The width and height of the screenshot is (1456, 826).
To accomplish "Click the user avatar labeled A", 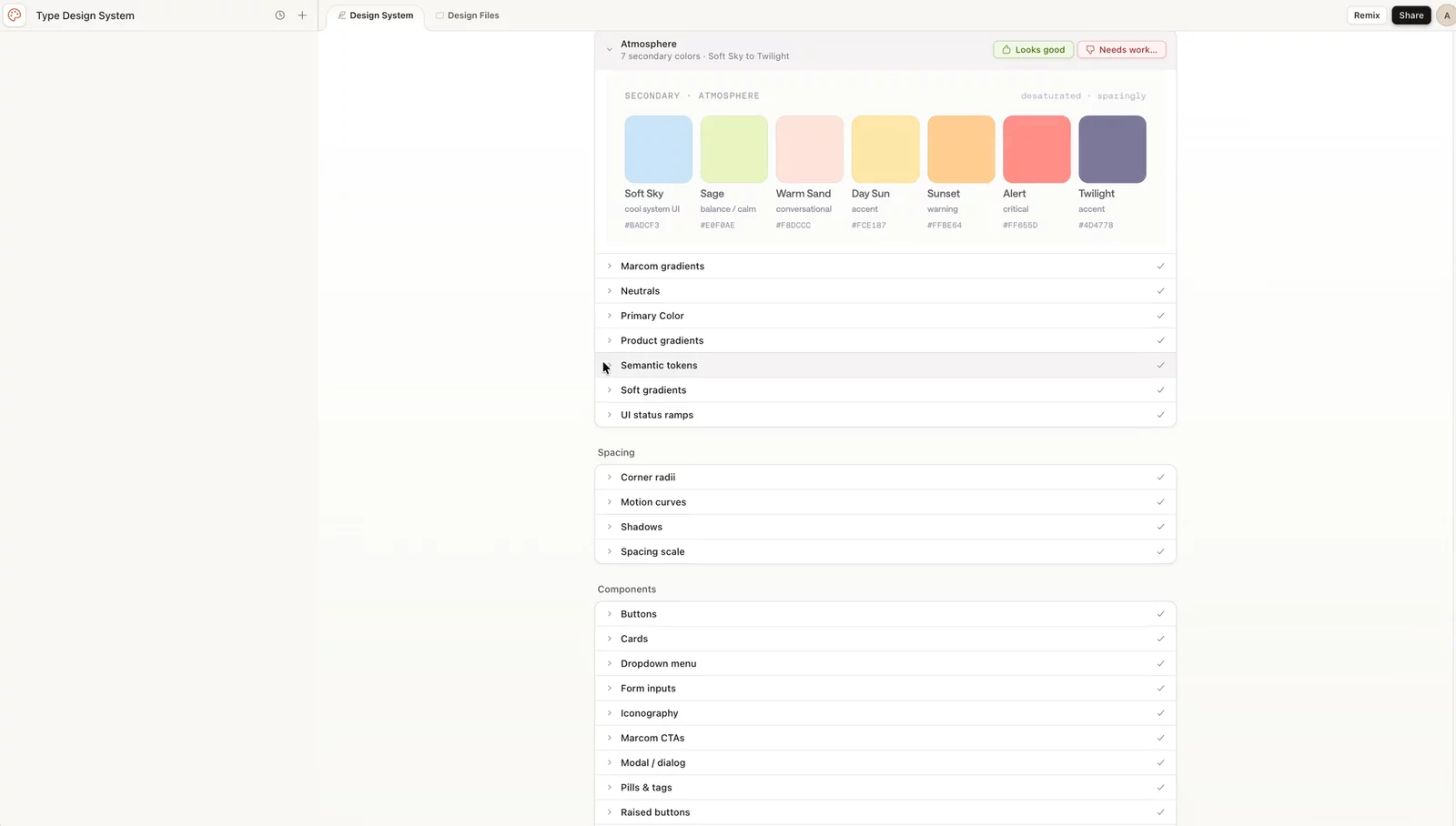I will 1446,15.
